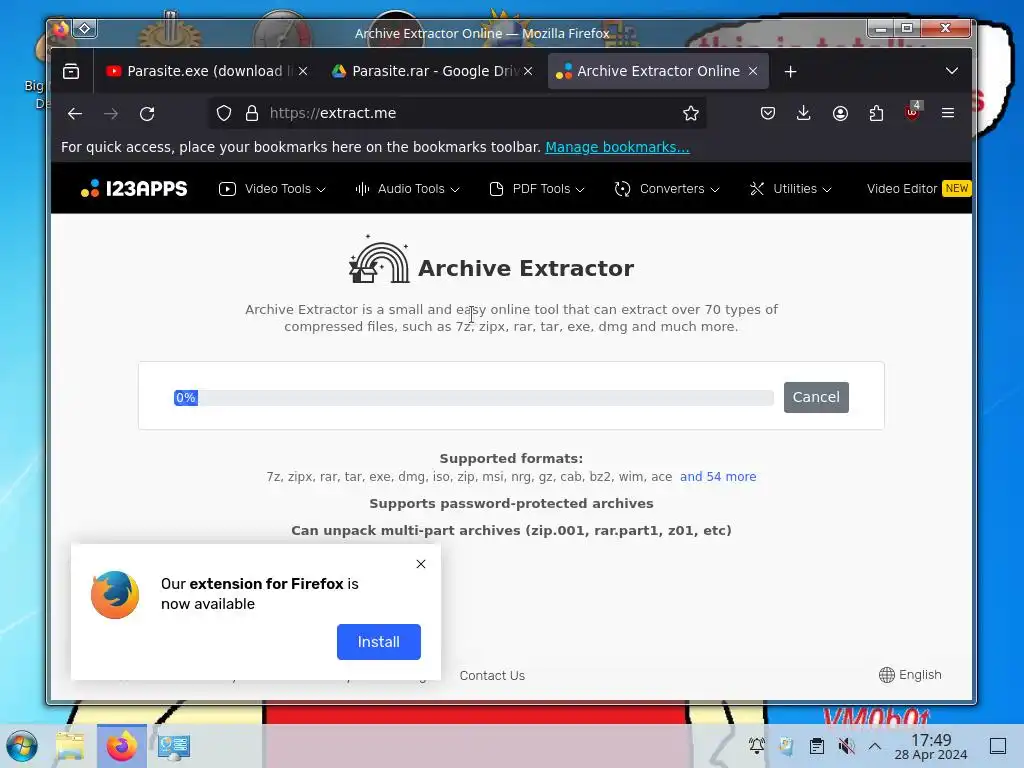This screenshot has width=1024, height=768.
Task: Close the Archive Extractor Online tab
Action: point(753,71)
